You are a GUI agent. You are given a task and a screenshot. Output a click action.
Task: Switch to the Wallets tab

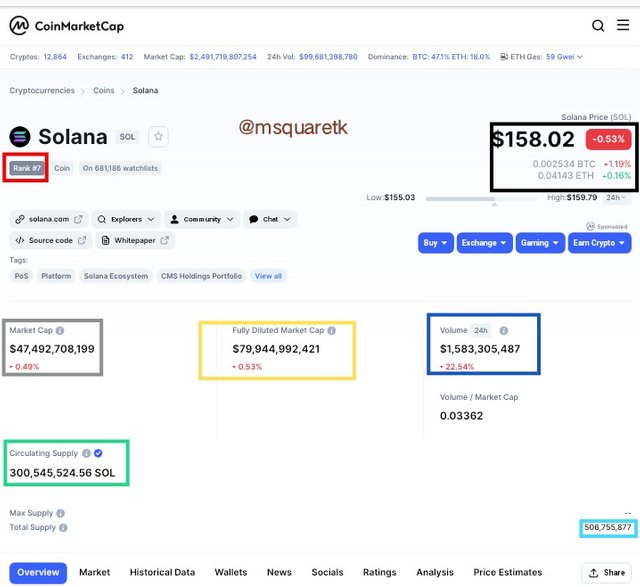(231, 573)
